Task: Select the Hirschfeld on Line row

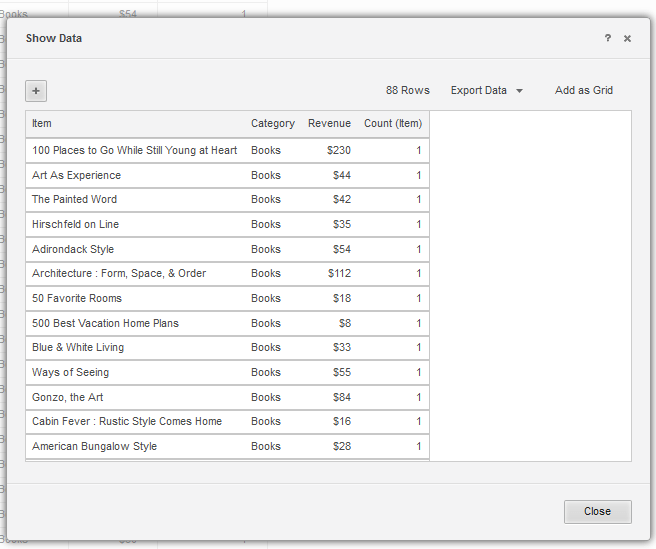Action: click(x=75, y=225)
